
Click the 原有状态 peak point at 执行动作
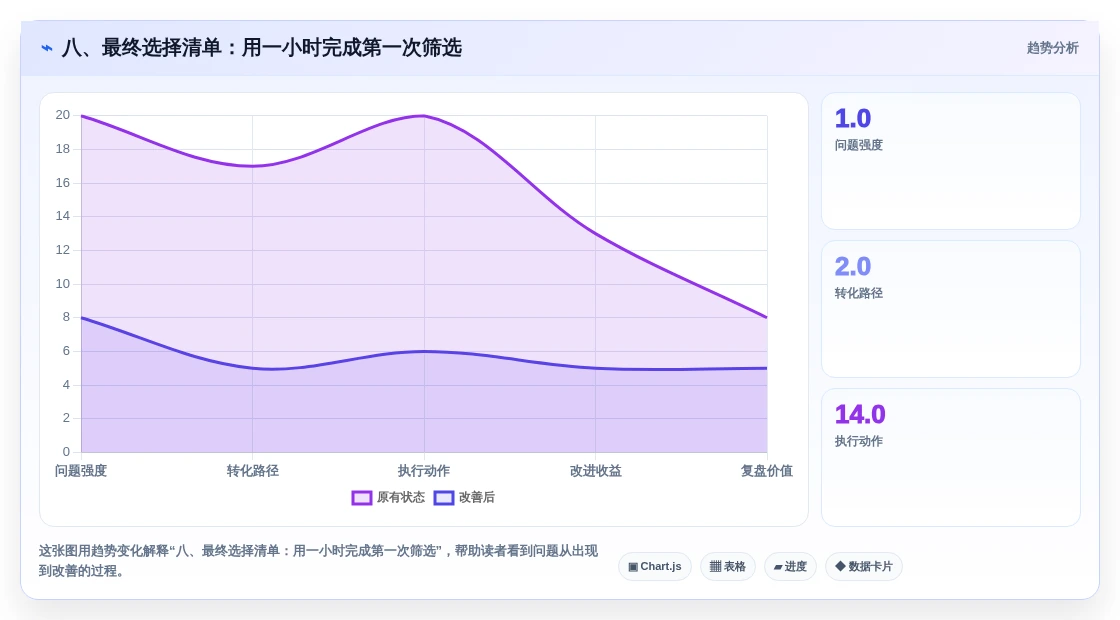click(424, 116)
